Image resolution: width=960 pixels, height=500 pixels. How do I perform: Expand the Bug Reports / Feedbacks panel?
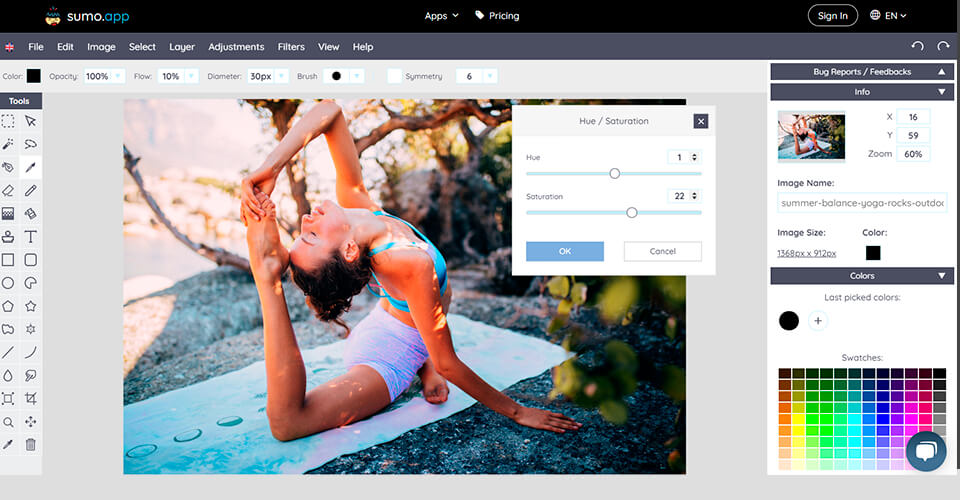coord(941,72)
